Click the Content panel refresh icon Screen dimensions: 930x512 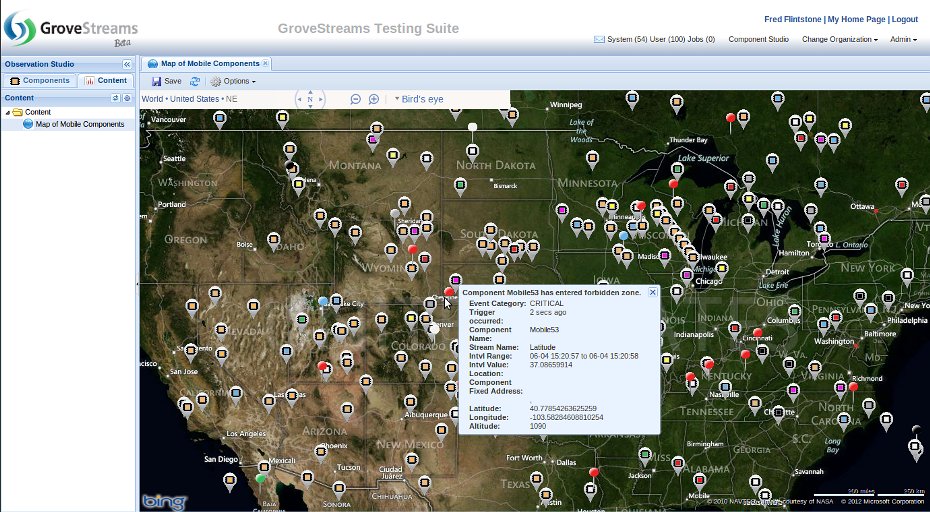tap(115, 98)
